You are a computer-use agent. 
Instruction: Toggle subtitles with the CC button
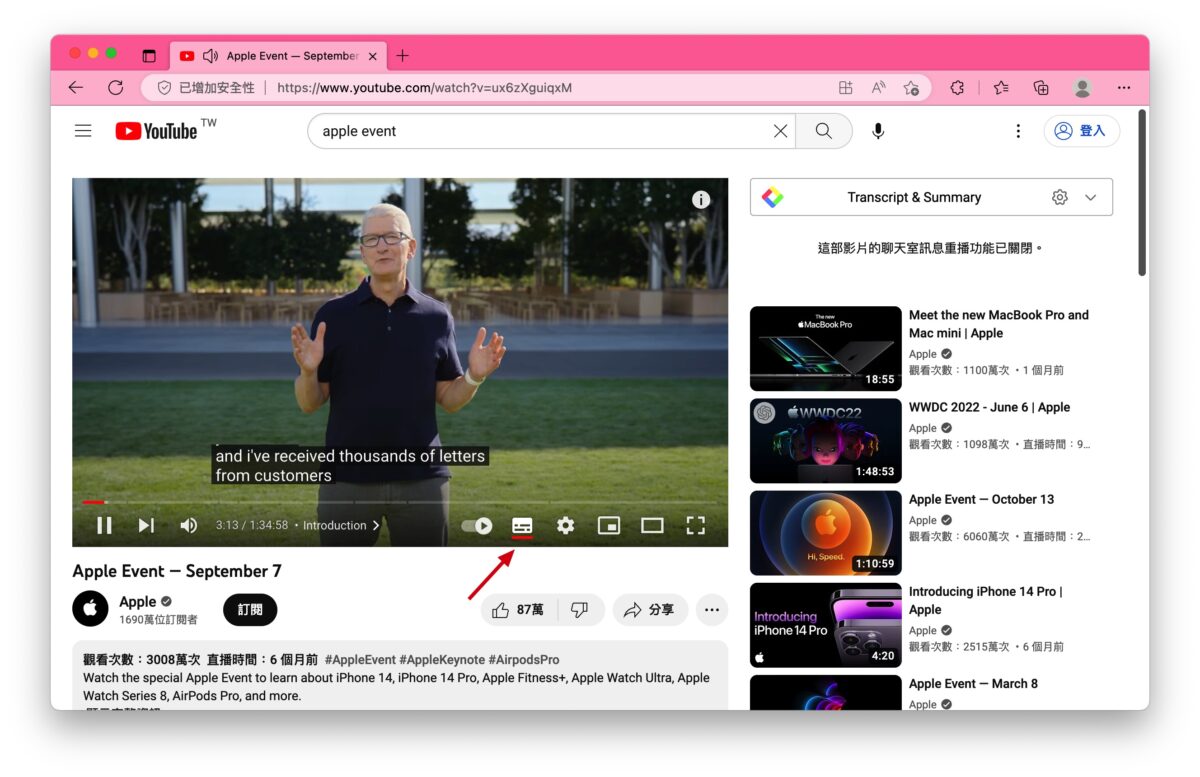point(521,525)
